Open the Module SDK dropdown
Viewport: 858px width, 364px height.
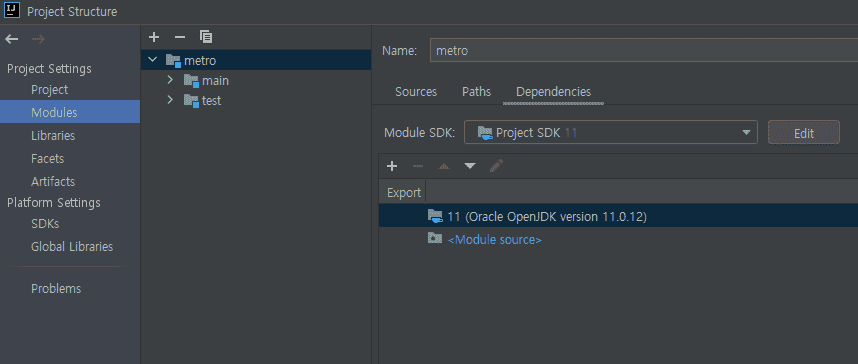(x=611, y=132)
